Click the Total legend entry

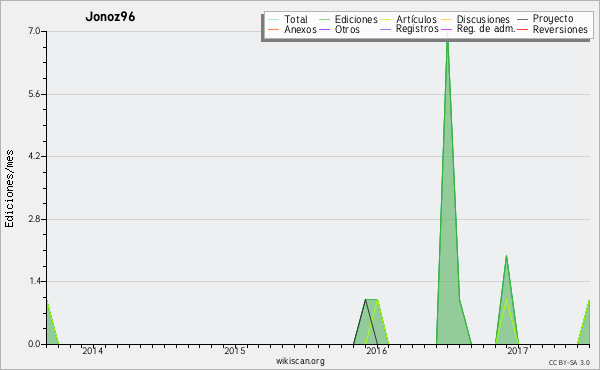pyautogui.click(x=296, y=19)
